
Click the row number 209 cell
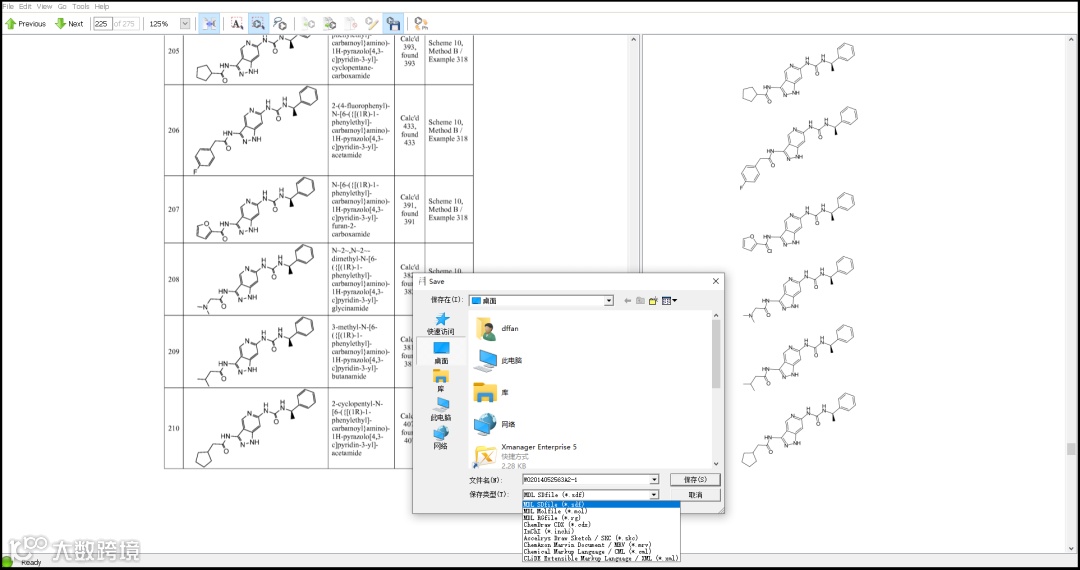[174, 351]
